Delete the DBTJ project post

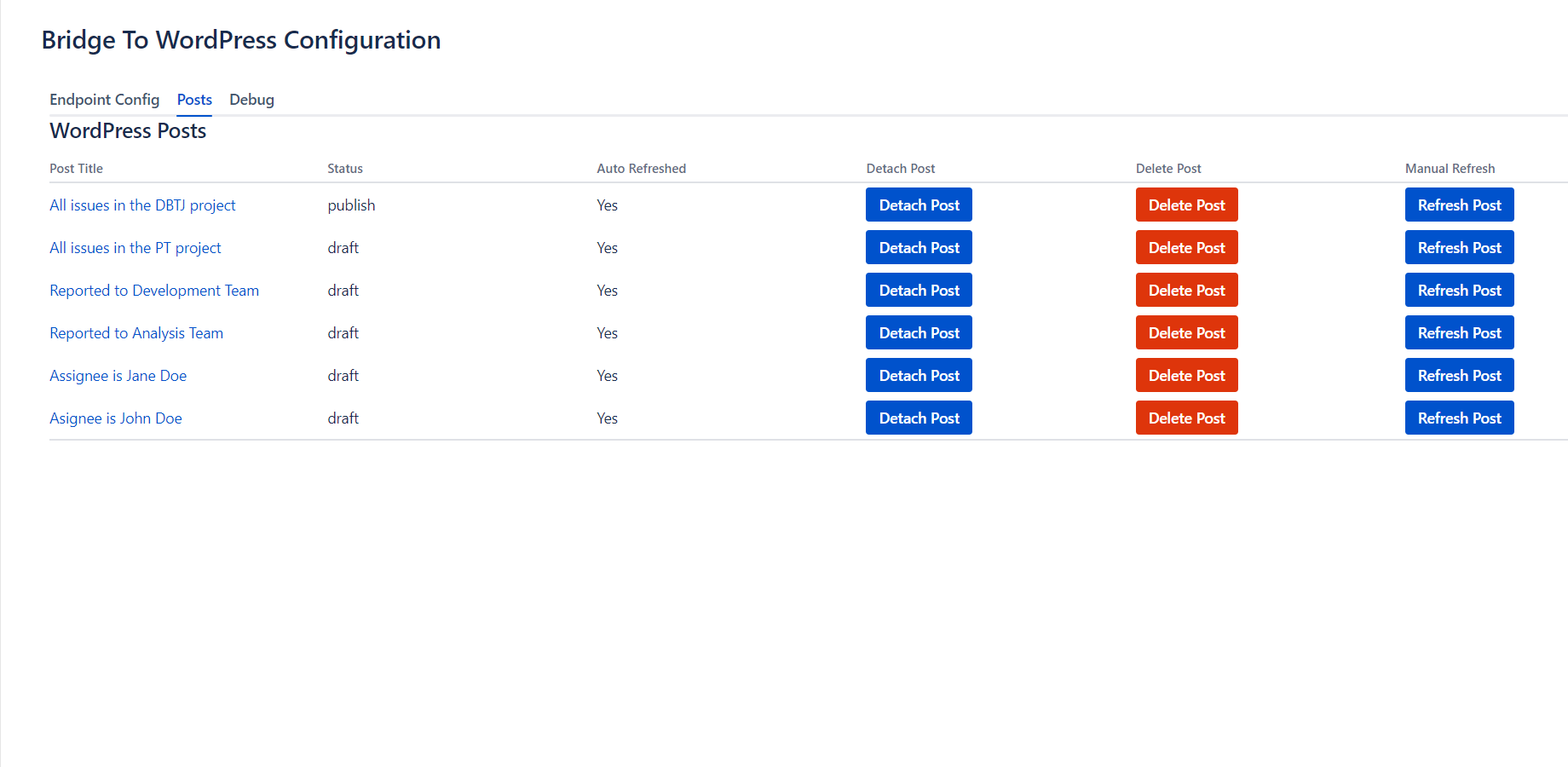click(x=1186, y=205)
